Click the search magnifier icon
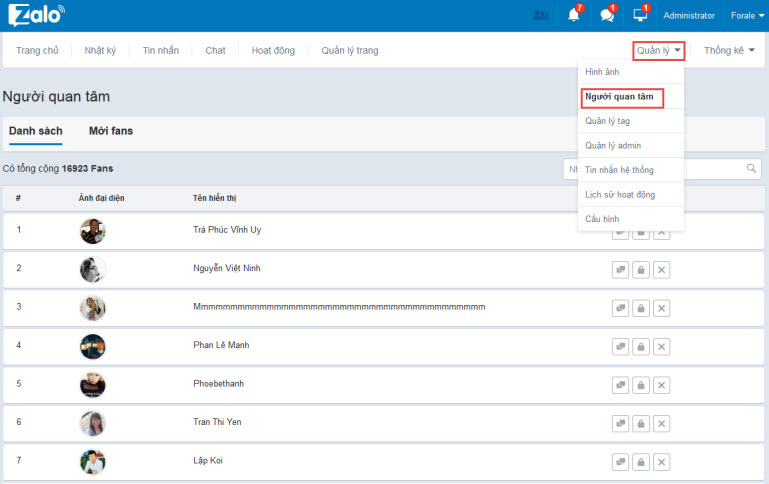 [x=751, y=169]
